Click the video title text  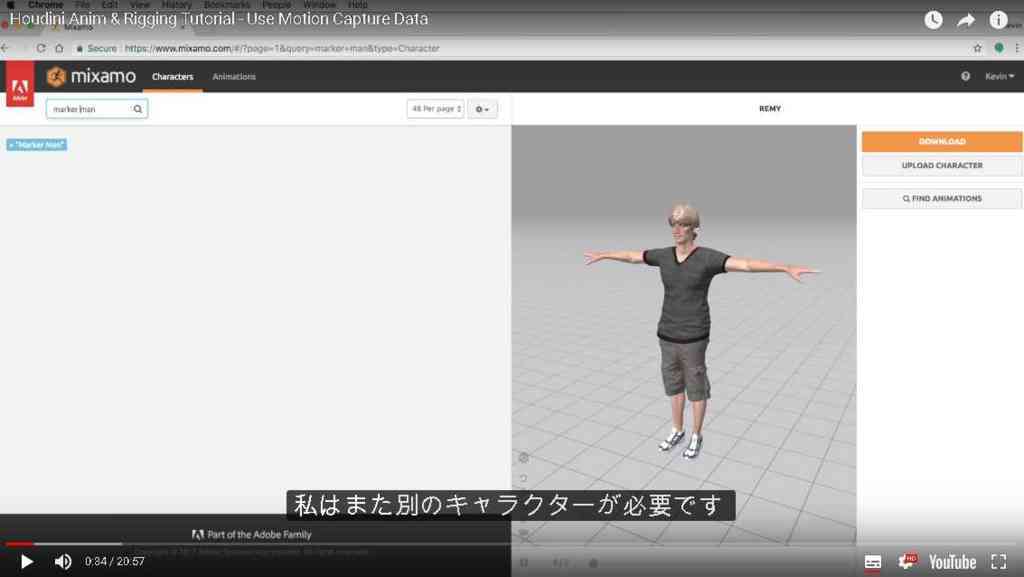click(x=219, y=19)
